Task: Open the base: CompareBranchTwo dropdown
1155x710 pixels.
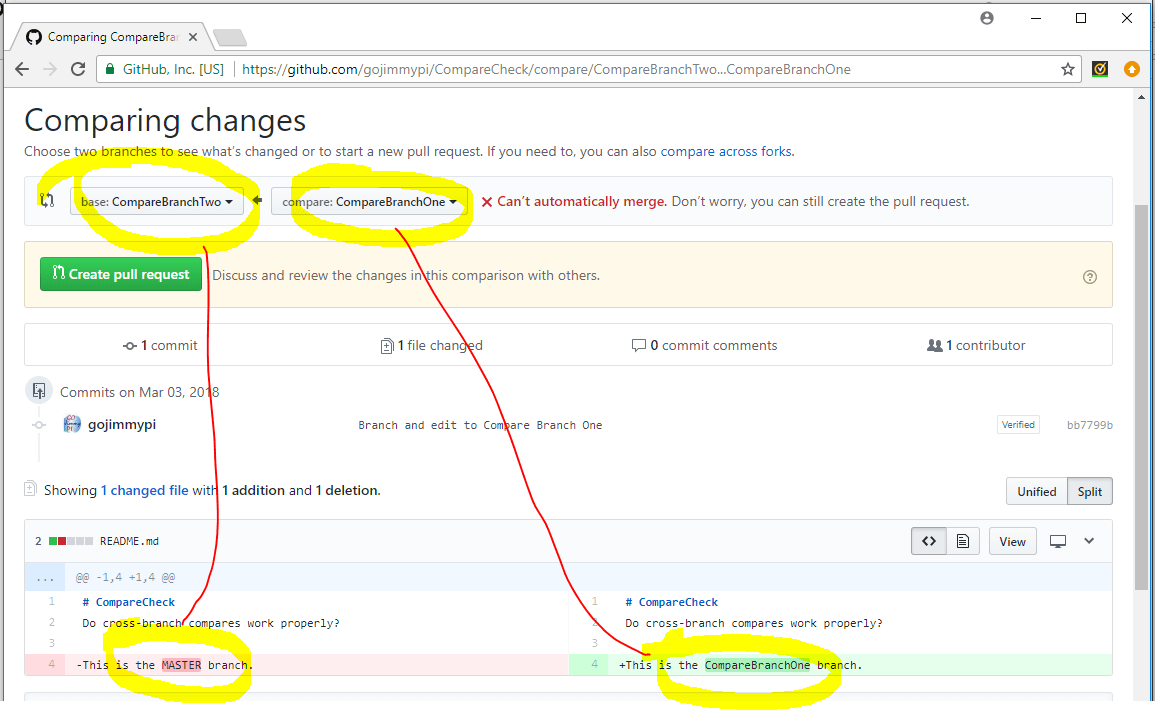Action: click(x=157, y=200)
